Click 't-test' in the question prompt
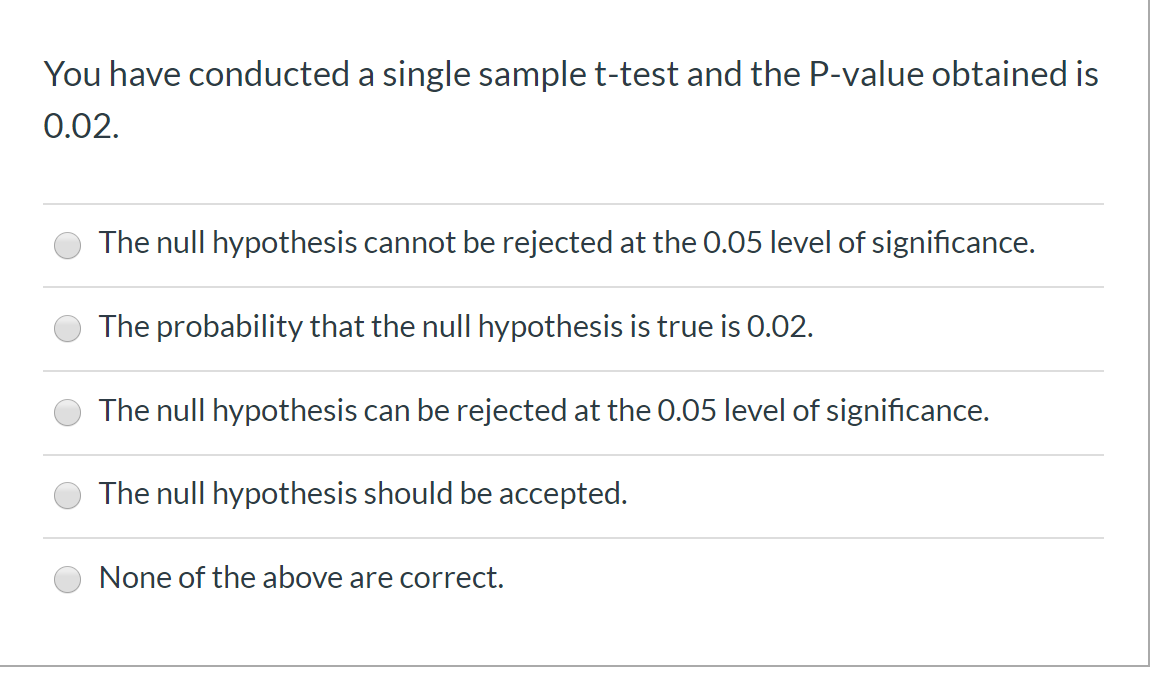 coord(636,74)
